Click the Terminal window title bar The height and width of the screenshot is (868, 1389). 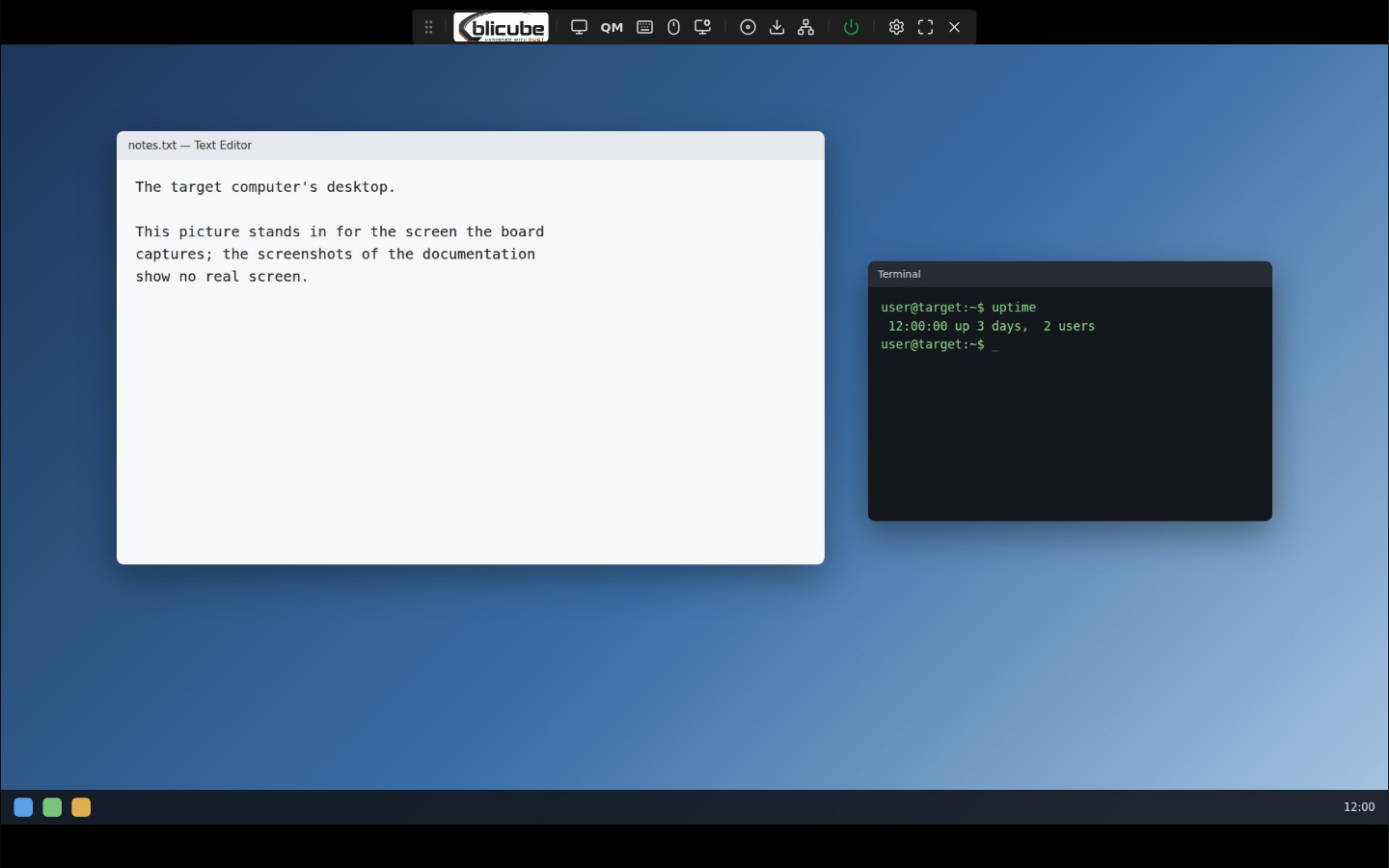pyautogui.click(x=1070, y=274)
